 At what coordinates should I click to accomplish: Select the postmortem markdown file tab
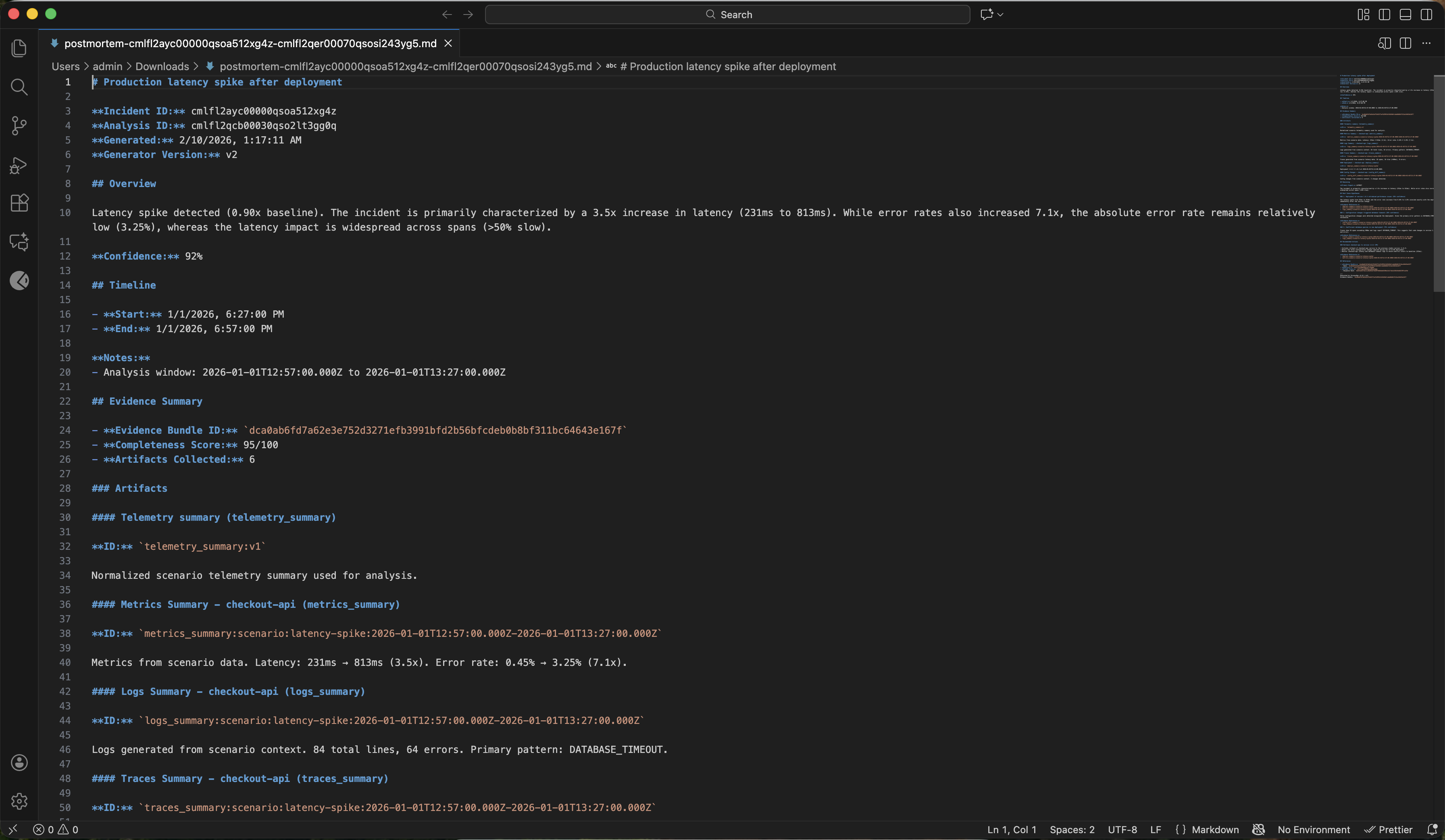tap(250, 44)
